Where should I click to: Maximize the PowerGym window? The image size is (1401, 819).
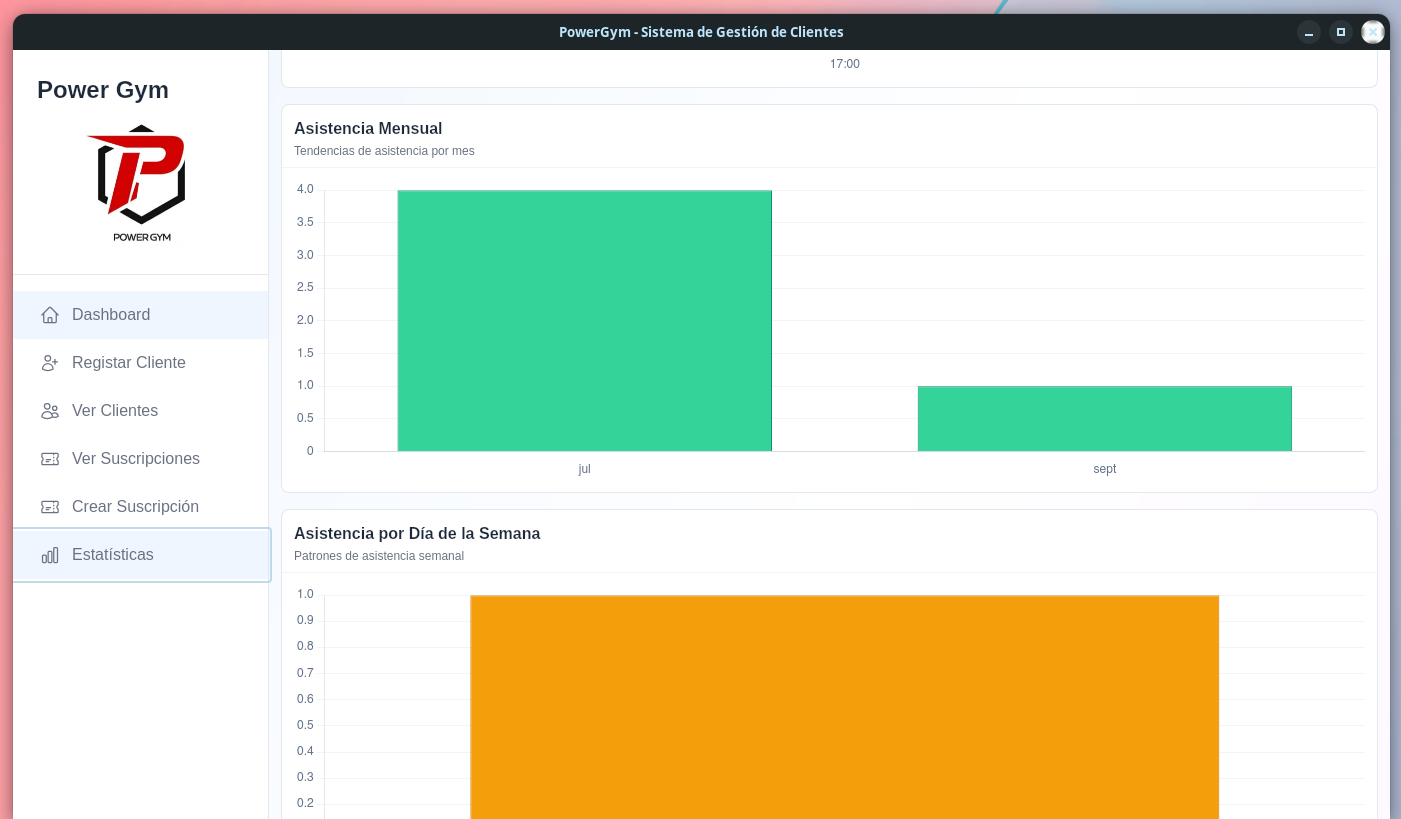pos(1341,32)
